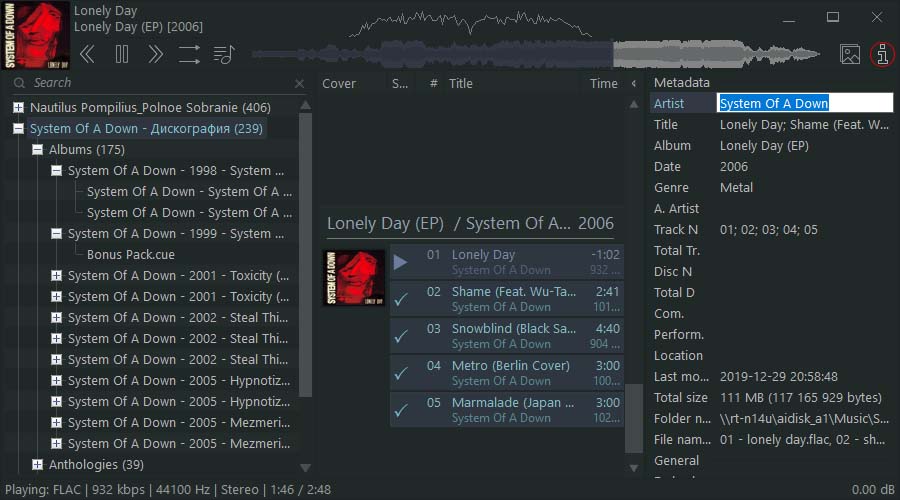900x500 pixels.
Task: Toggle the repeat/shuffle order icon
Action: coord(189,55)
